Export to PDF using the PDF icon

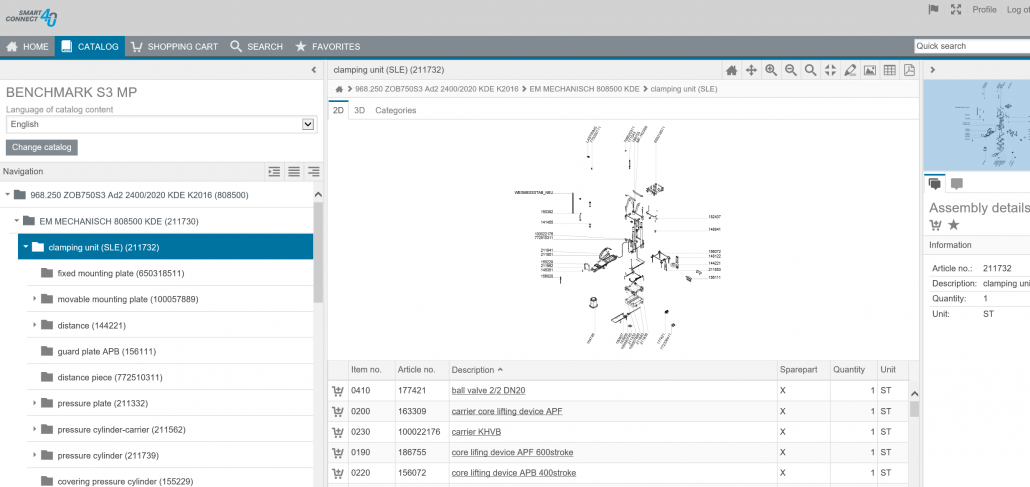[909, 70]
